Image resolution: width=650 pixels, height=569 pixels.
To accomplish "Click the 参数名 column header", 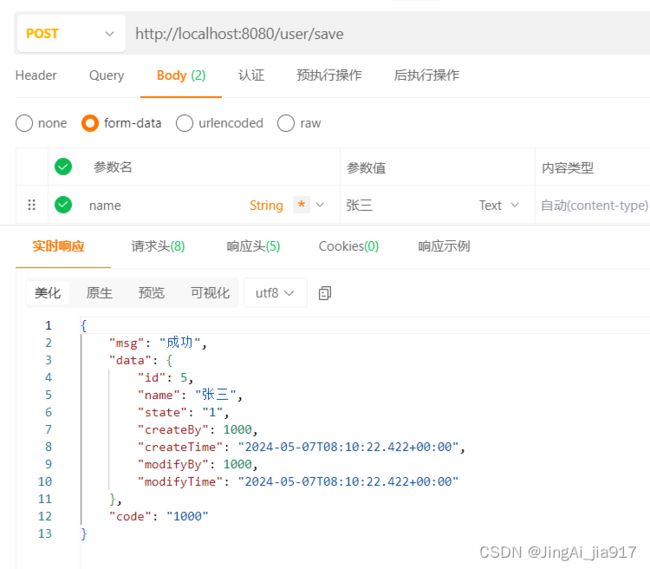I will click(113, 167).
